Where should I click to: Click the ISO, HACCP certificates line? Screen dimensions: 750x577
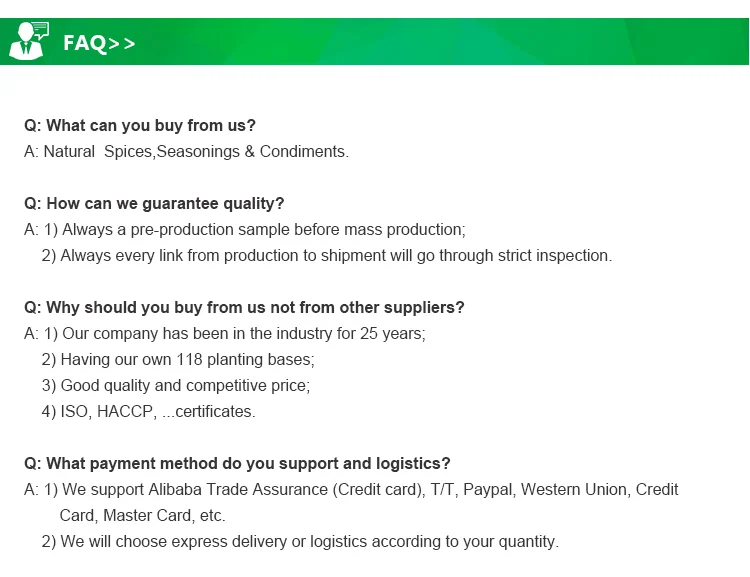(148, 412)
